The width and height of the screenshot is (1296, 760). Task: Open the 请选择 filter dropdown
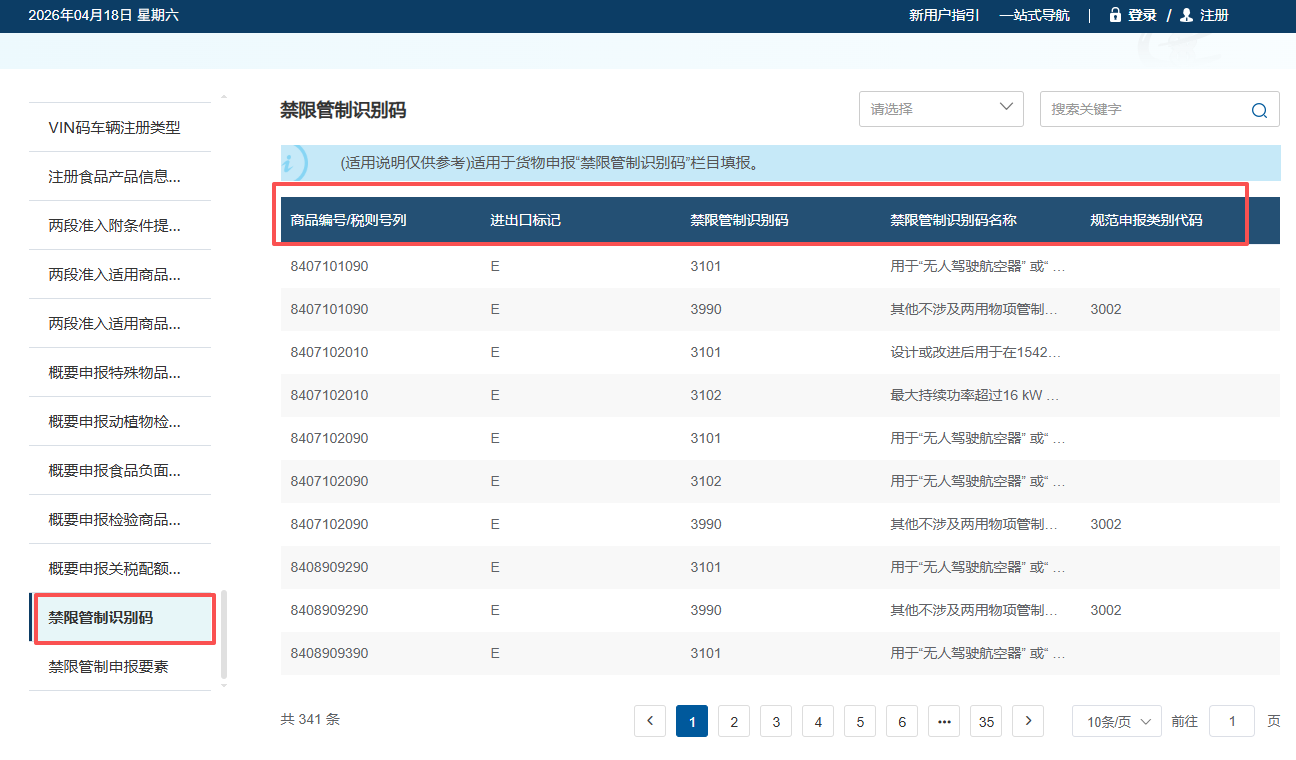(940, 109)
